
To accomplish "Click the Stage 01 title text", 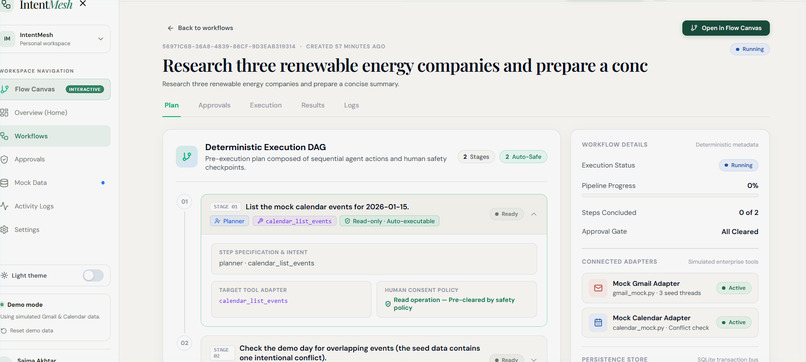I will tap(327, 207).
